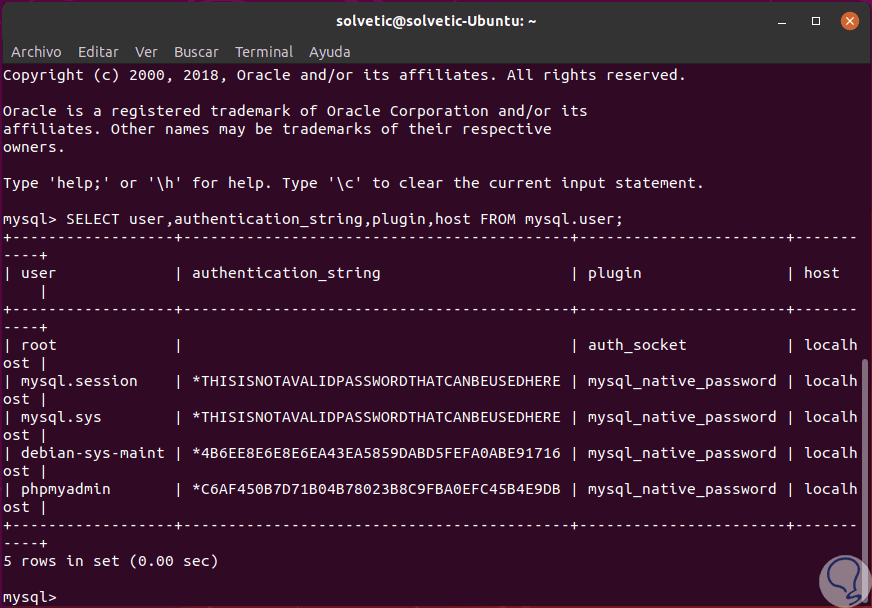Open the Ayuda help menu

tap(329, 52)
